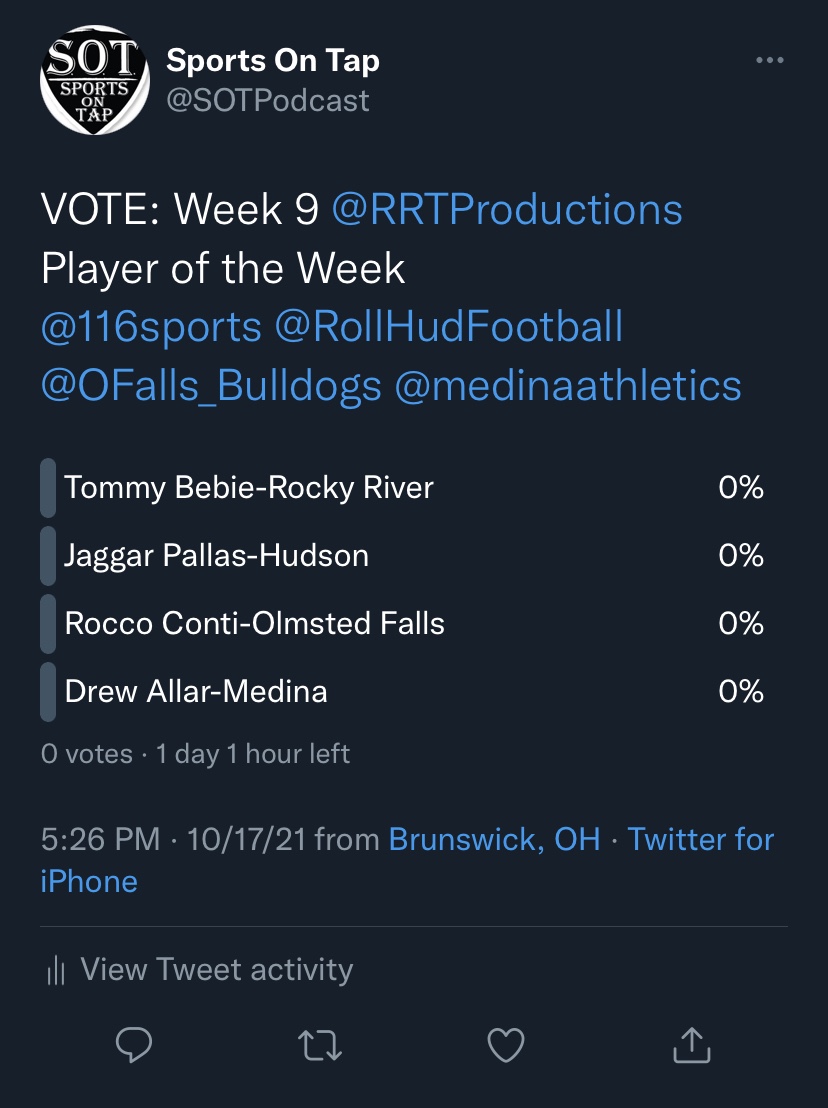Tap the share upload icon

[690, 1045]
